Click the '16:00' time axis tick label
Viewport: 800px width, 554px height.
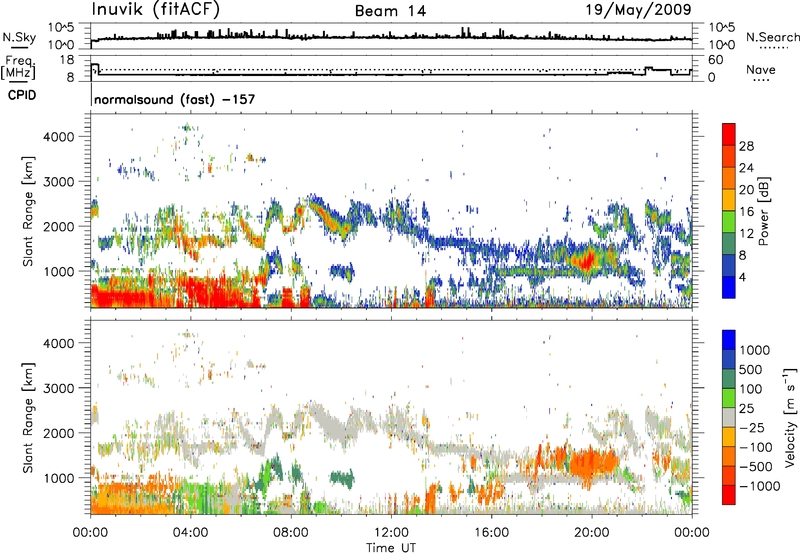tap(491, 533)
